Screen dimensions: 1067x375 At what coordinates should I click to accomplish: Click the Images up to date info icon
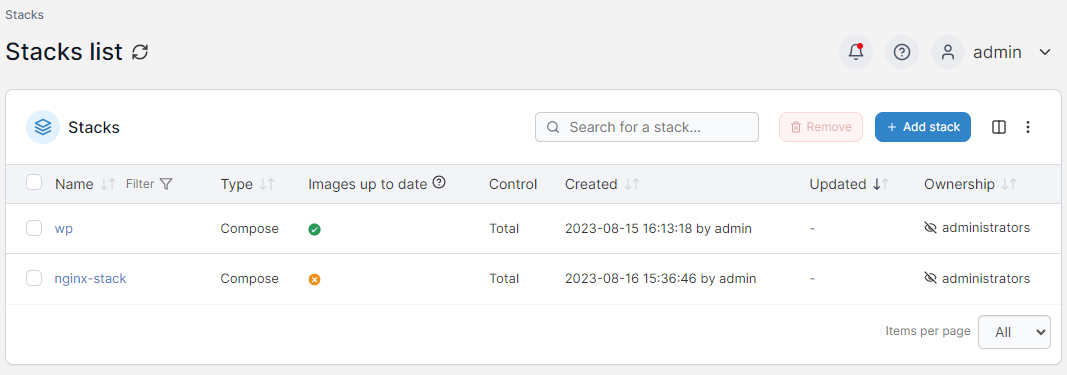[440, 182]
